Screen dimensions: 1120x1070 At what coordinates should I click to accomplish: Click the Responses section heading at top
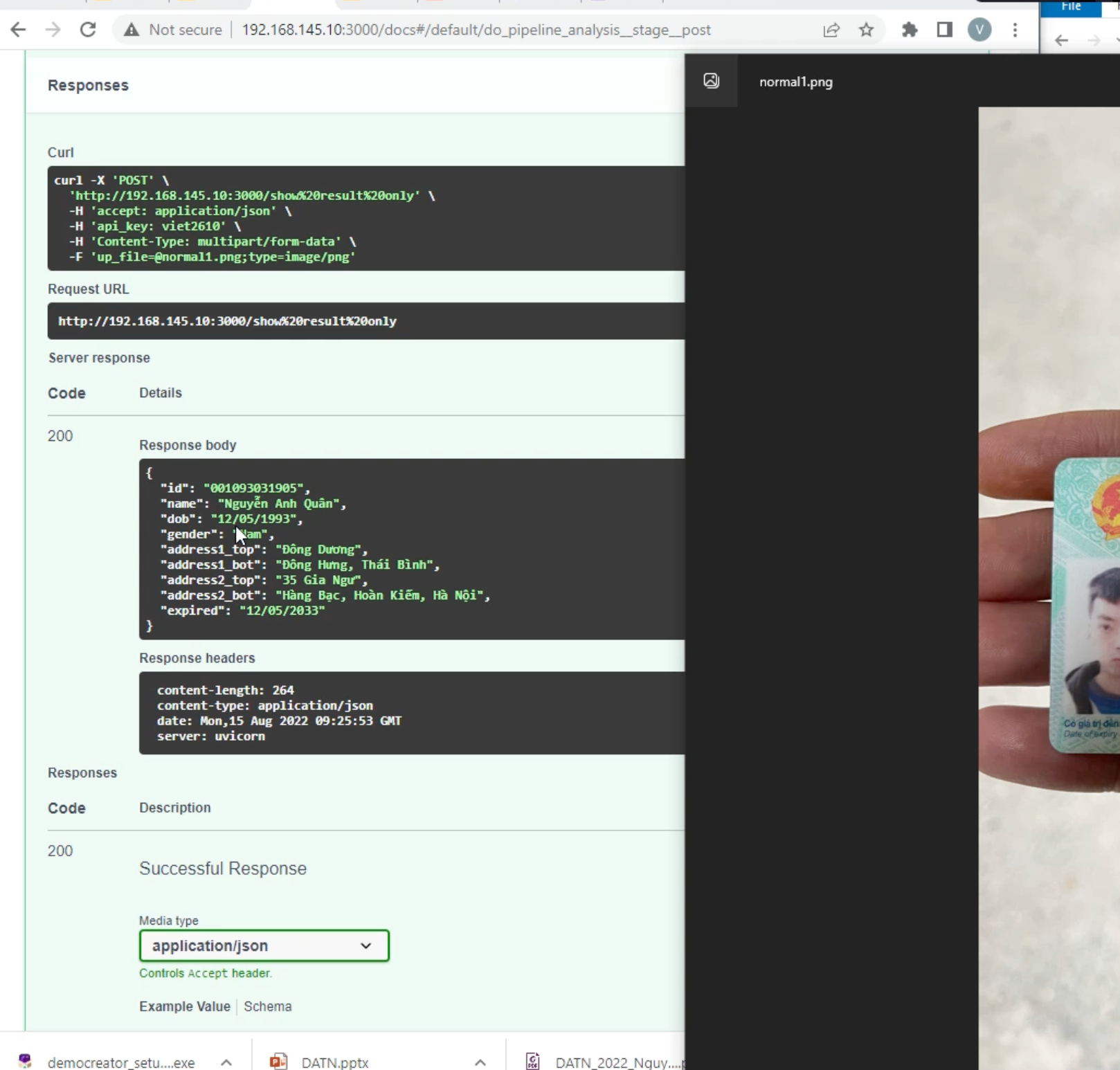click(88, 85)
